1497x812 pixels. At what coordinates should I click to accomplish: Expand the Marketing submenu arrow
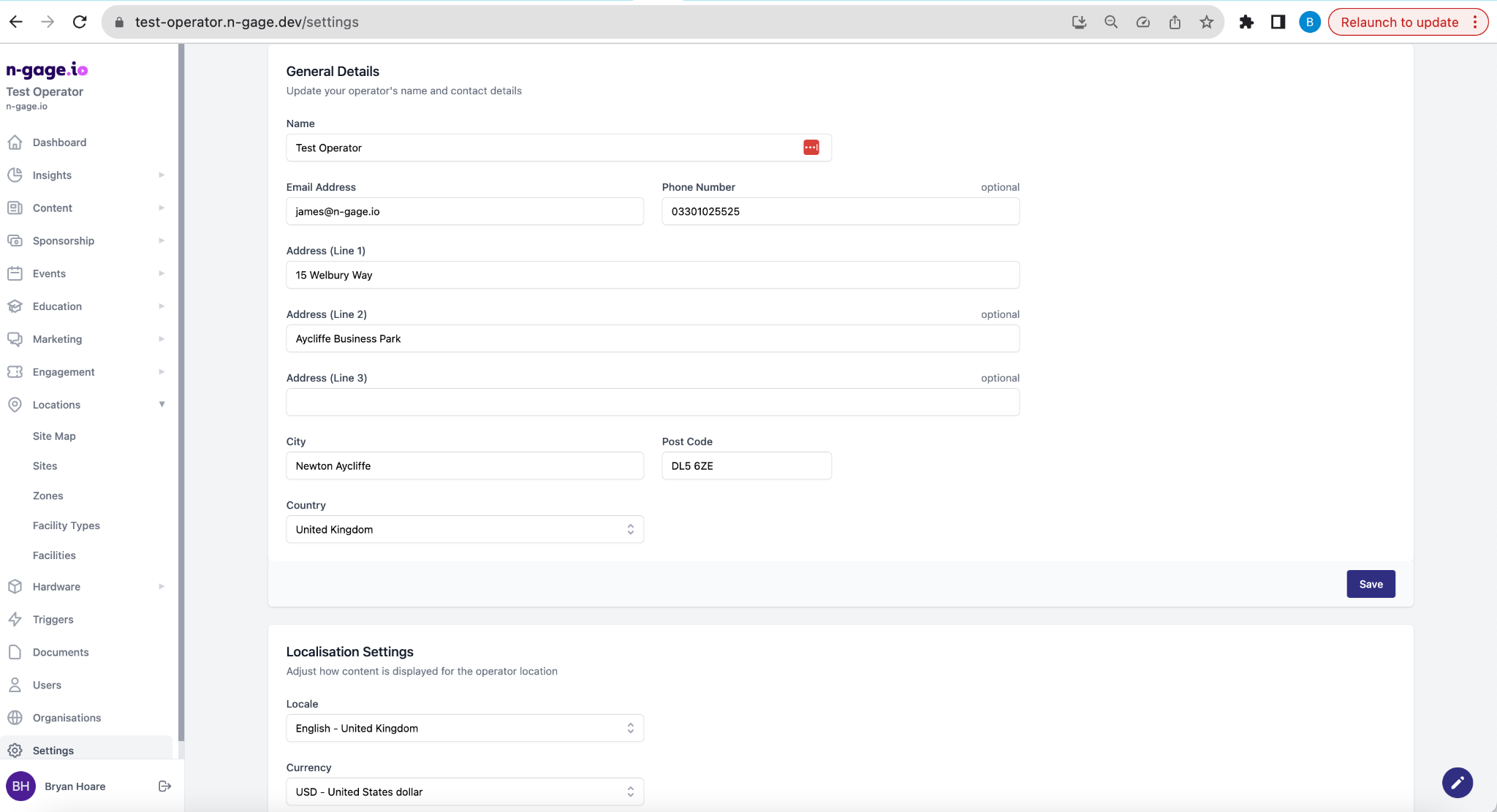click(162, 339)
